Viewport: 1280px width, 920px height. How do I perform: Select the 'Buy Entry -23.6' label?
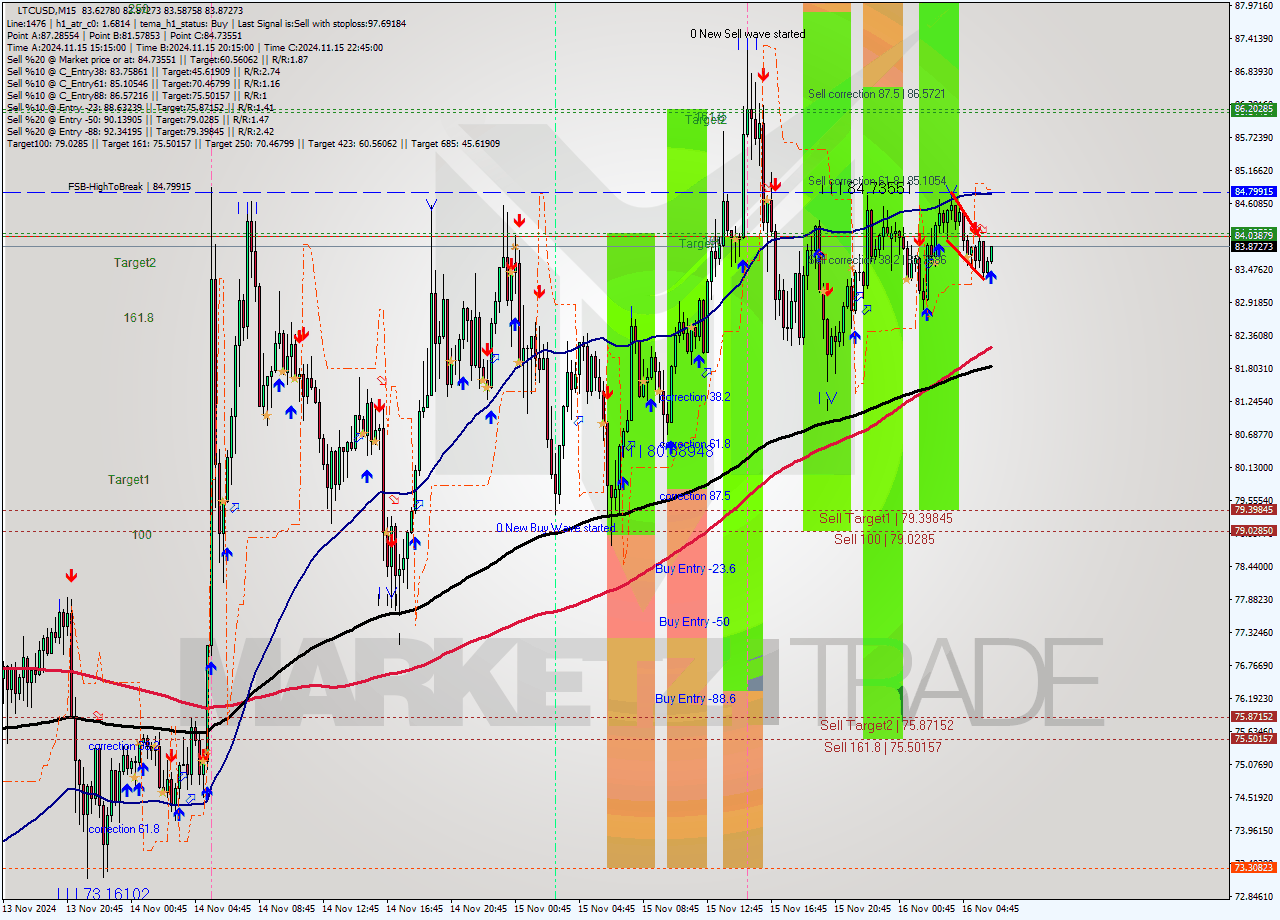click(695, 569)
